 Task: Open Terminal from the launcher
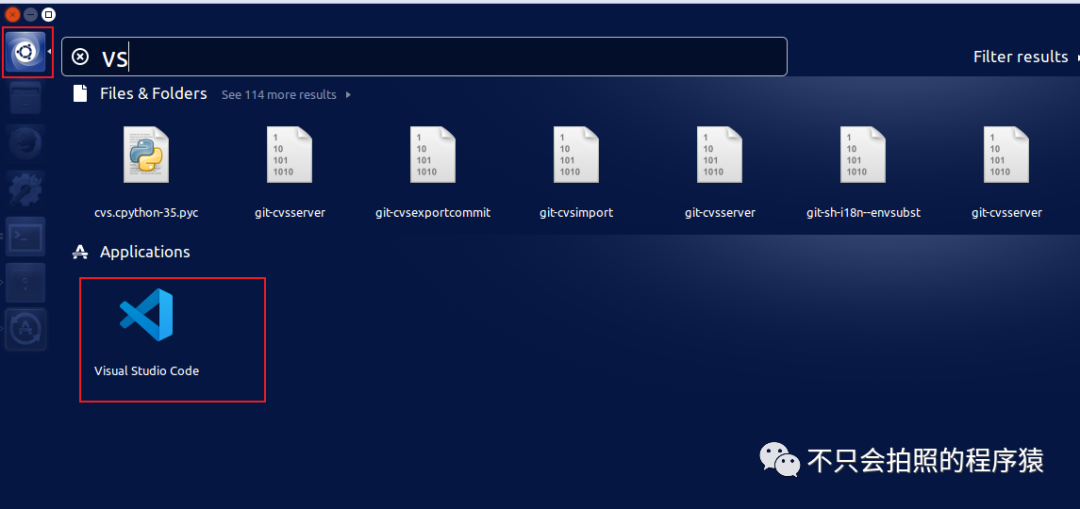pyautogui.click(x=25, y=236)
